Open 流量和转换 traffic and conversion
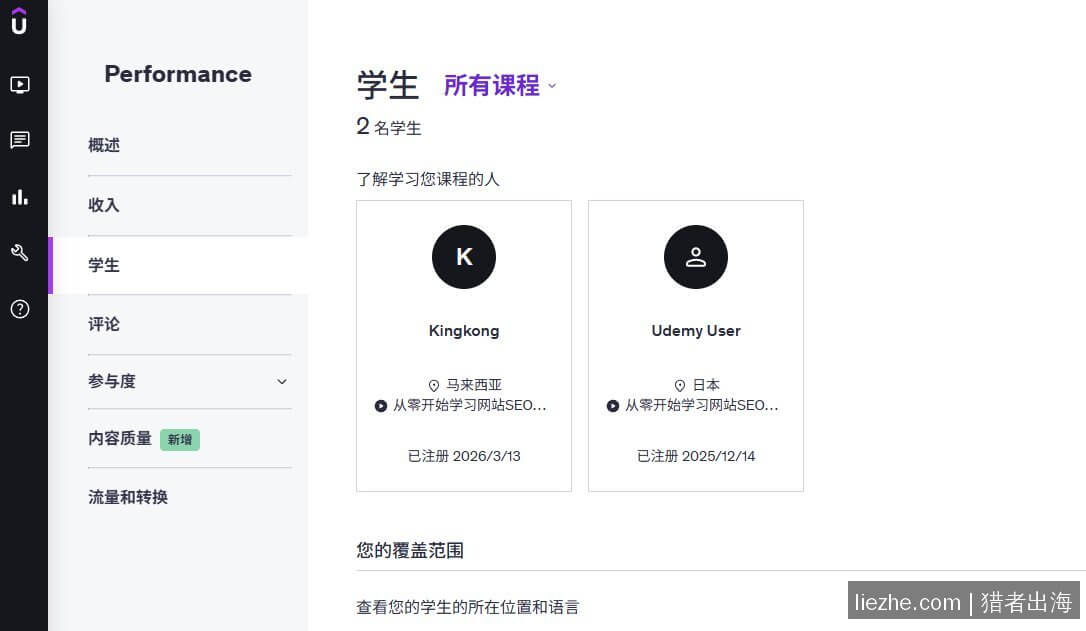Image resolution: width=1086 pixels, height=631 pixels. [x=128, y=497]
